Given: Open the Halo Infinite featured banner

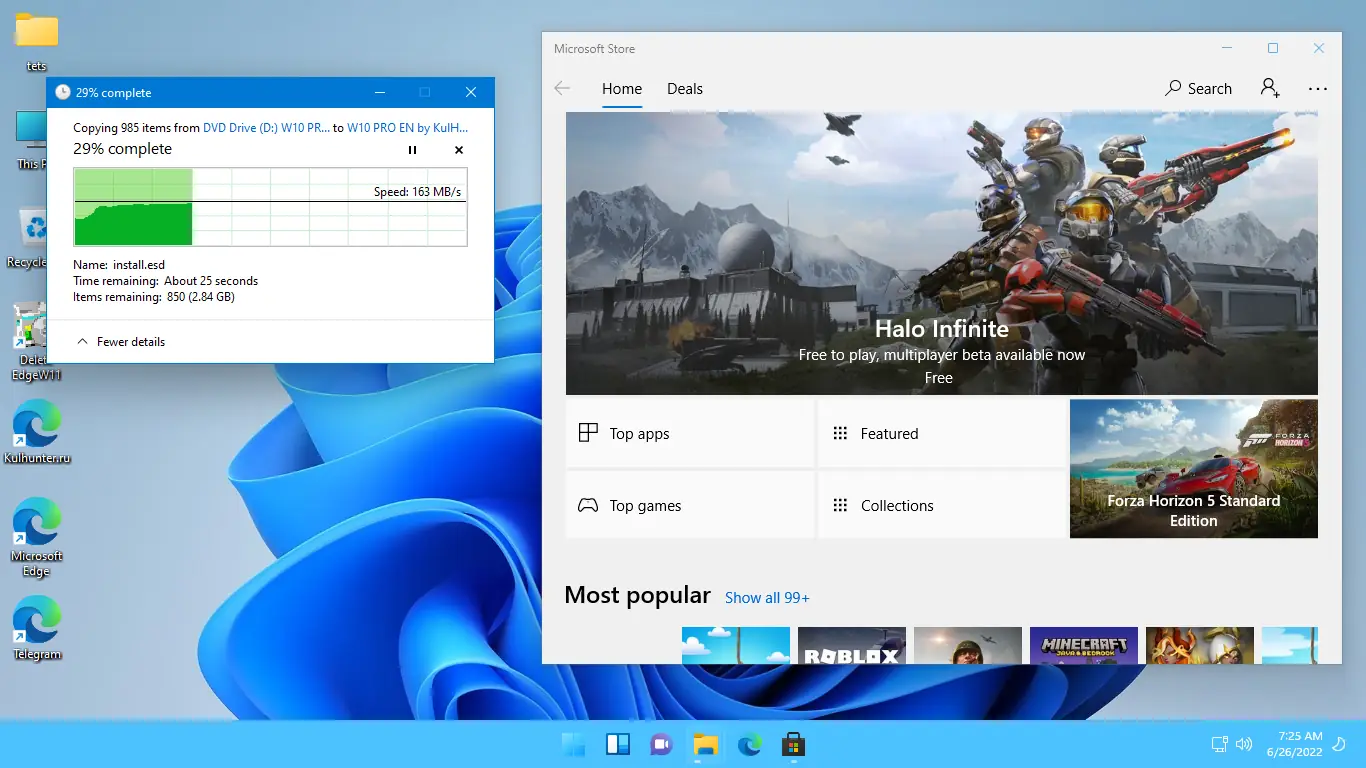Looking at the screenshot, I should (x=942, y=253).
